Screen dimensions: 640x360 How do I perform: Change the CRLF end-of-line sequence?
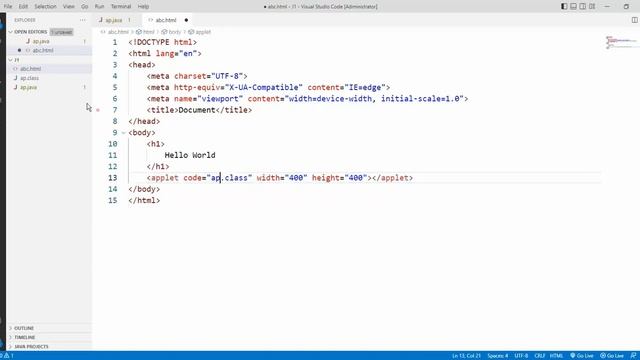540,356
